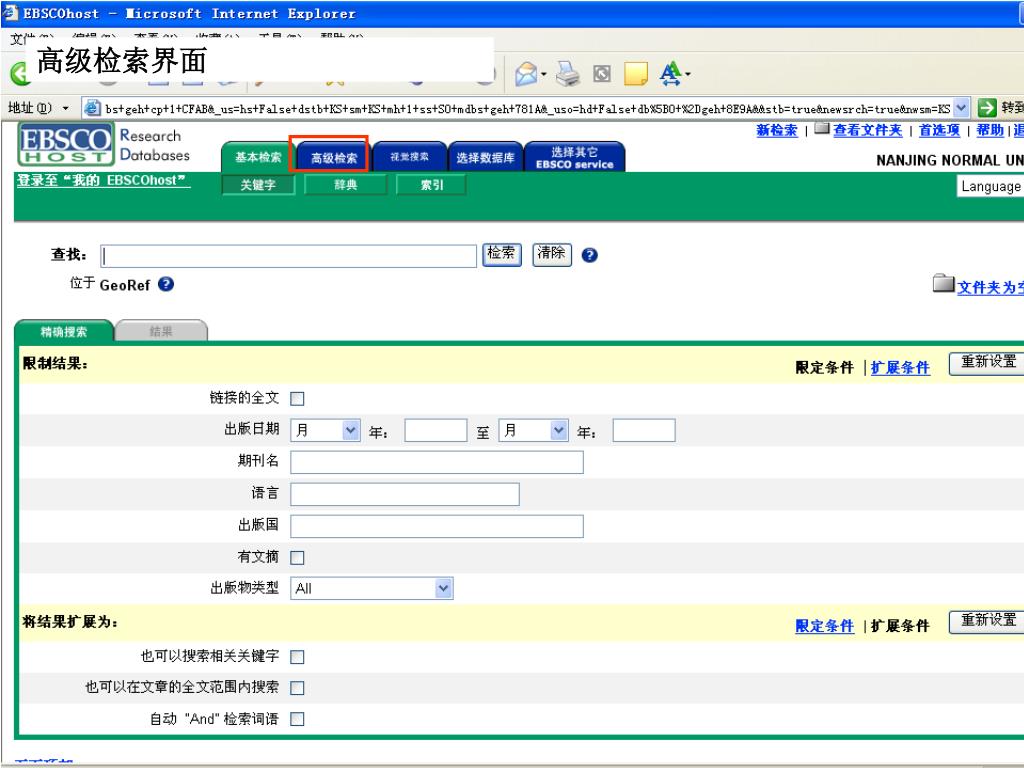This screenshot has height=768, width=1024.
Task: Click the folder icon before 查看文件夹
Action: [x=822, y=129]
